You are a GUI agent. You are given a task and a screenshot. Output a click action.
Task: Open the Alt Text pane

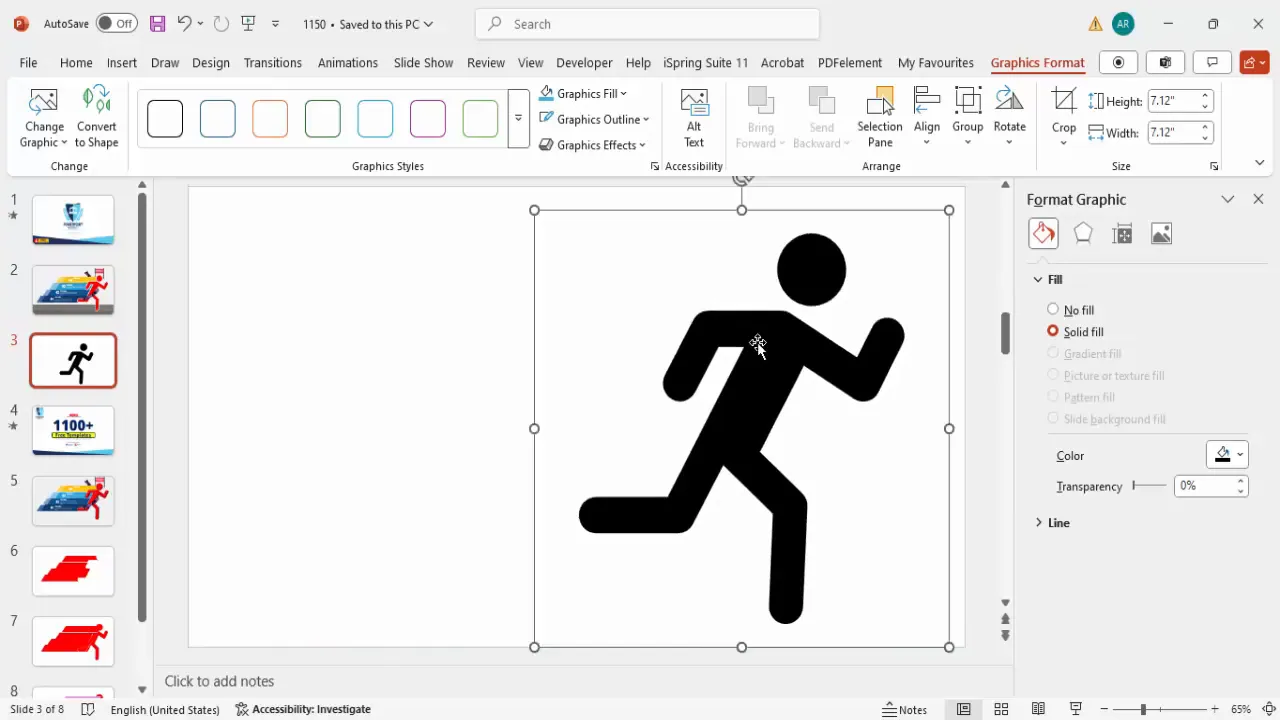click(x=694, y=118)
